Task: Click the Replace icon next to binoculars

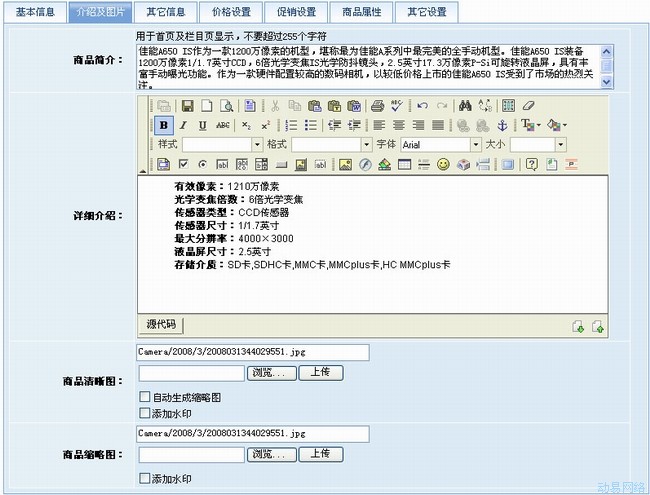Action: (485, 106)
